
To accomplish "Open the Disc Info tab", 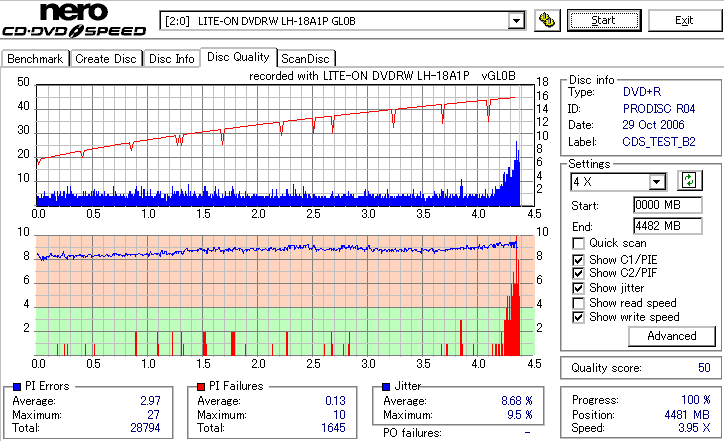I will tap(171, 59).
